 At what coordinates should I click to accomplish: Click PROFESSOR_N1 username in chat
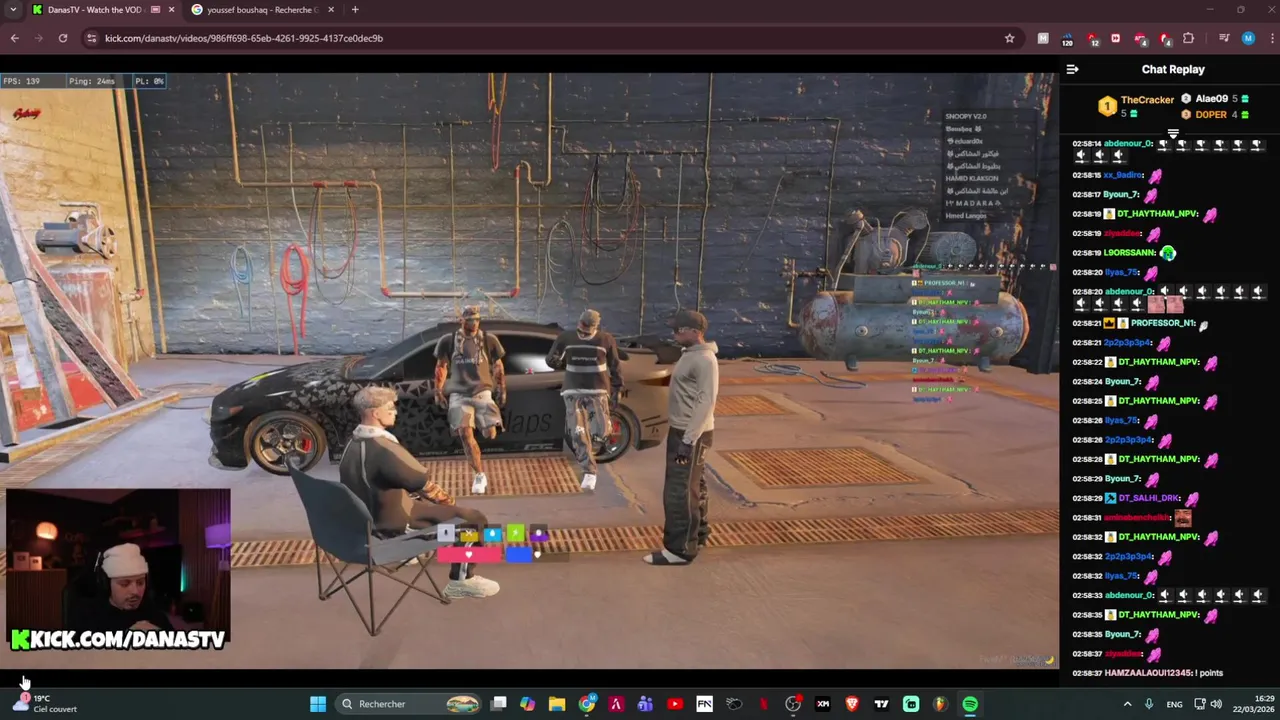point(1163,323)
